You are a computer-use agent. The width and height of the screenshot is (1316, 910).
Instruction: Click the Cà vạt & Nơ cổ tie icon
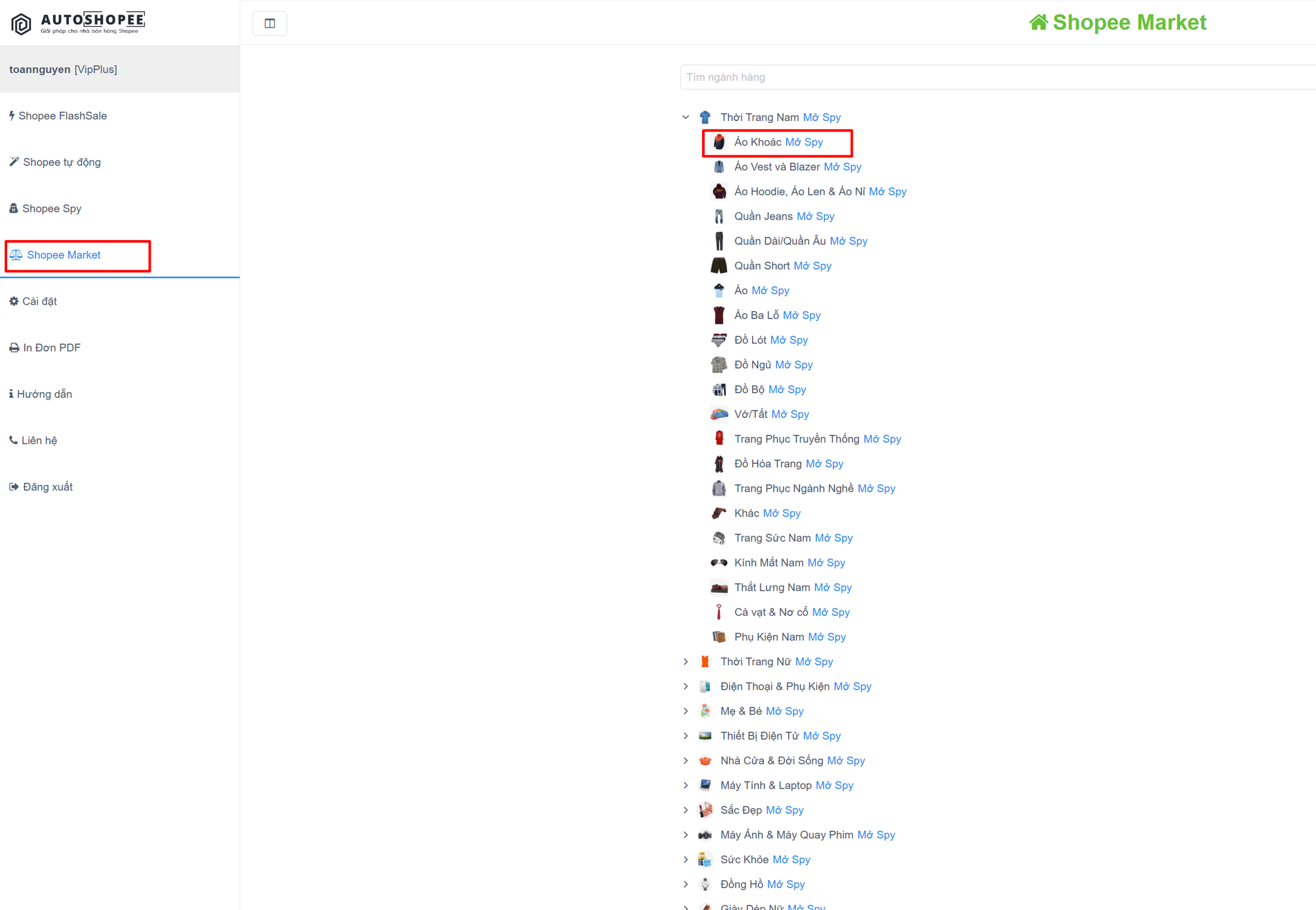(719, 612)
